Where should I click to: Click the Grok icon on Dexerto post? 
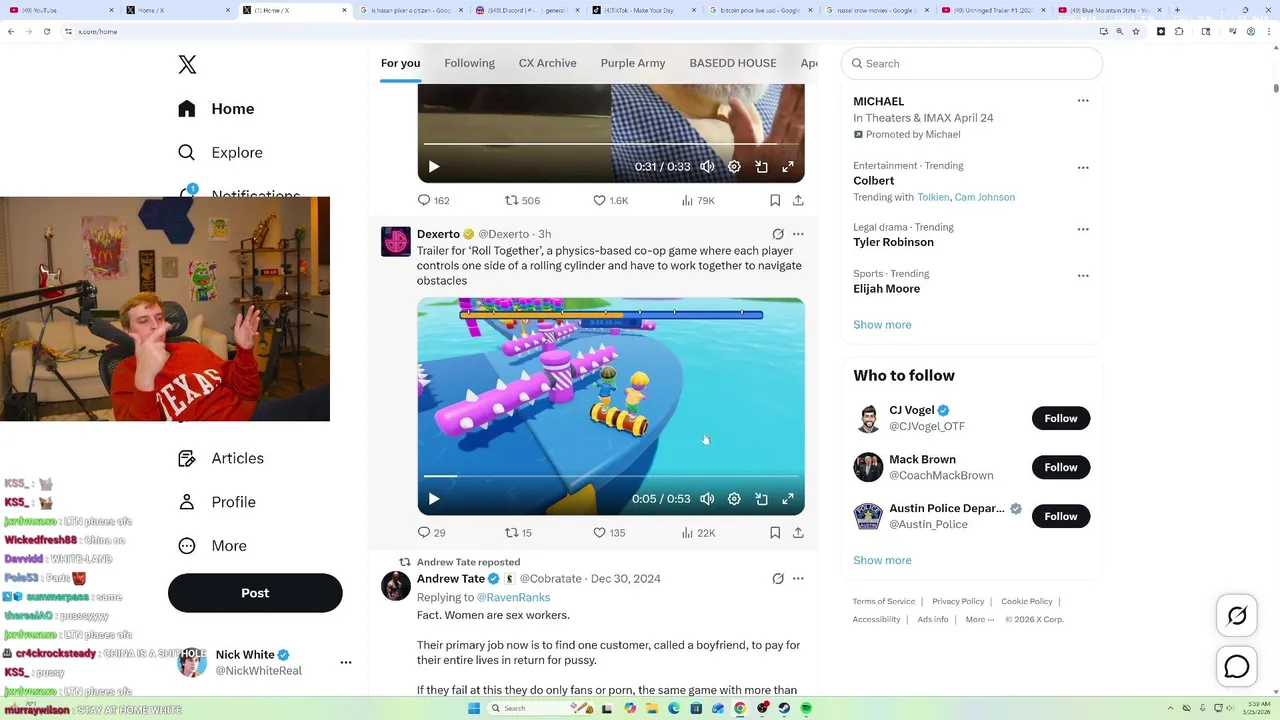778,234
